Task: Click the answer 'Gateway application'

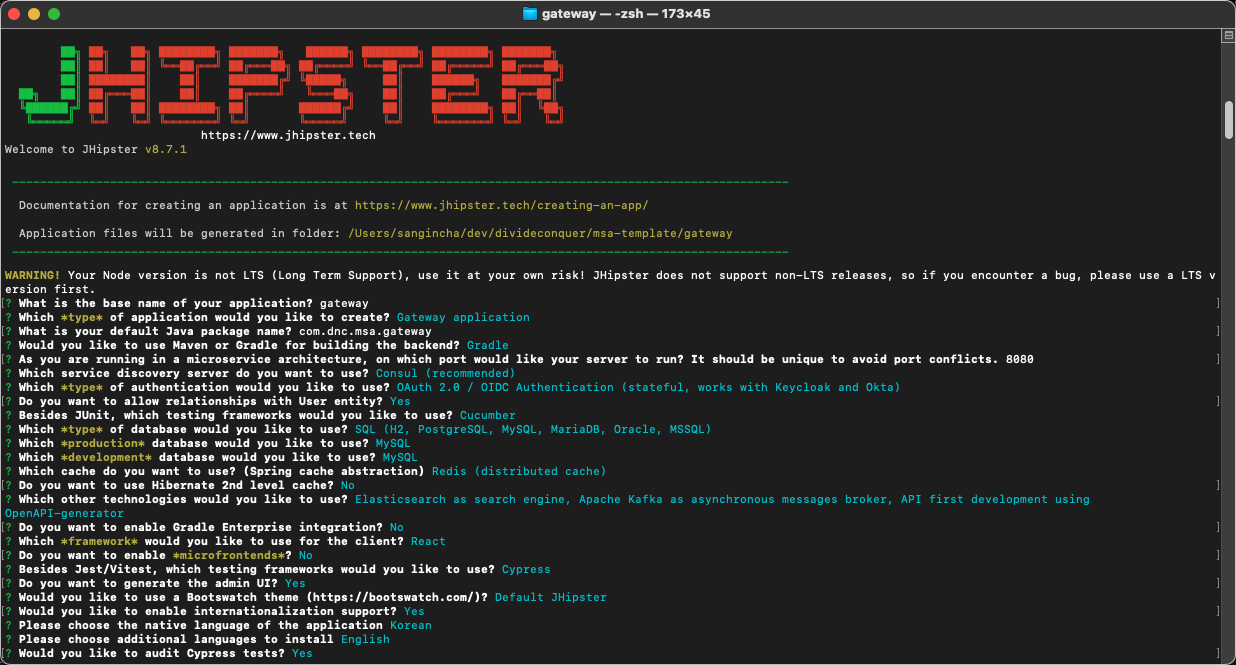Action: [x=463, y=317]
